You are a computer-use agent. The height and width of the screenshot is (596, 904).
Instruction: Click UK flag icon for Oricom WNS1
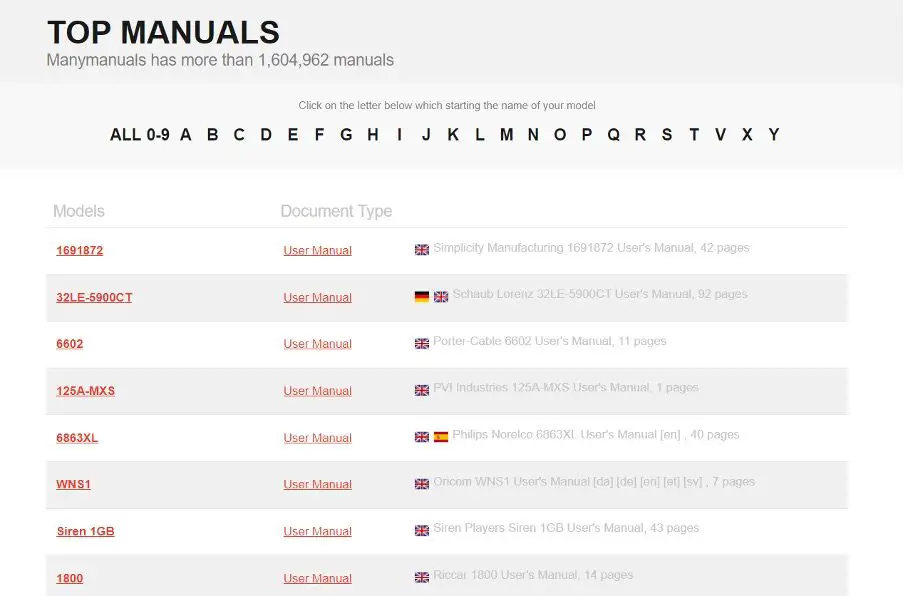pyautogui.click(x=422, y=484)
